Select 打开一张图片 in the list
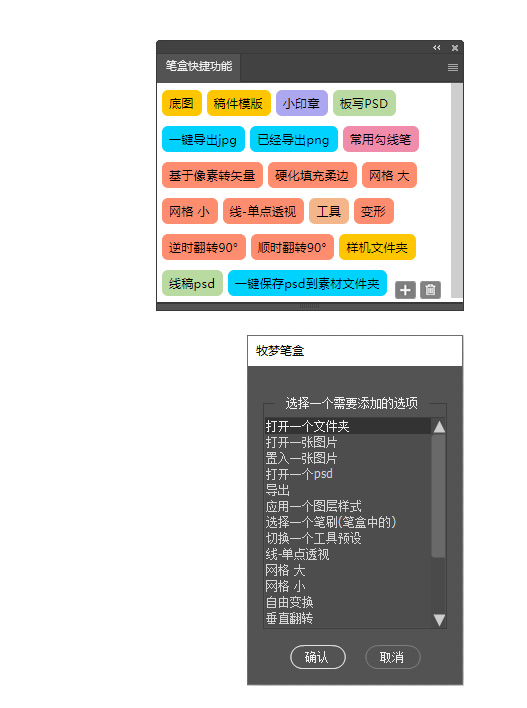The image size is (527, 708). 348,442
